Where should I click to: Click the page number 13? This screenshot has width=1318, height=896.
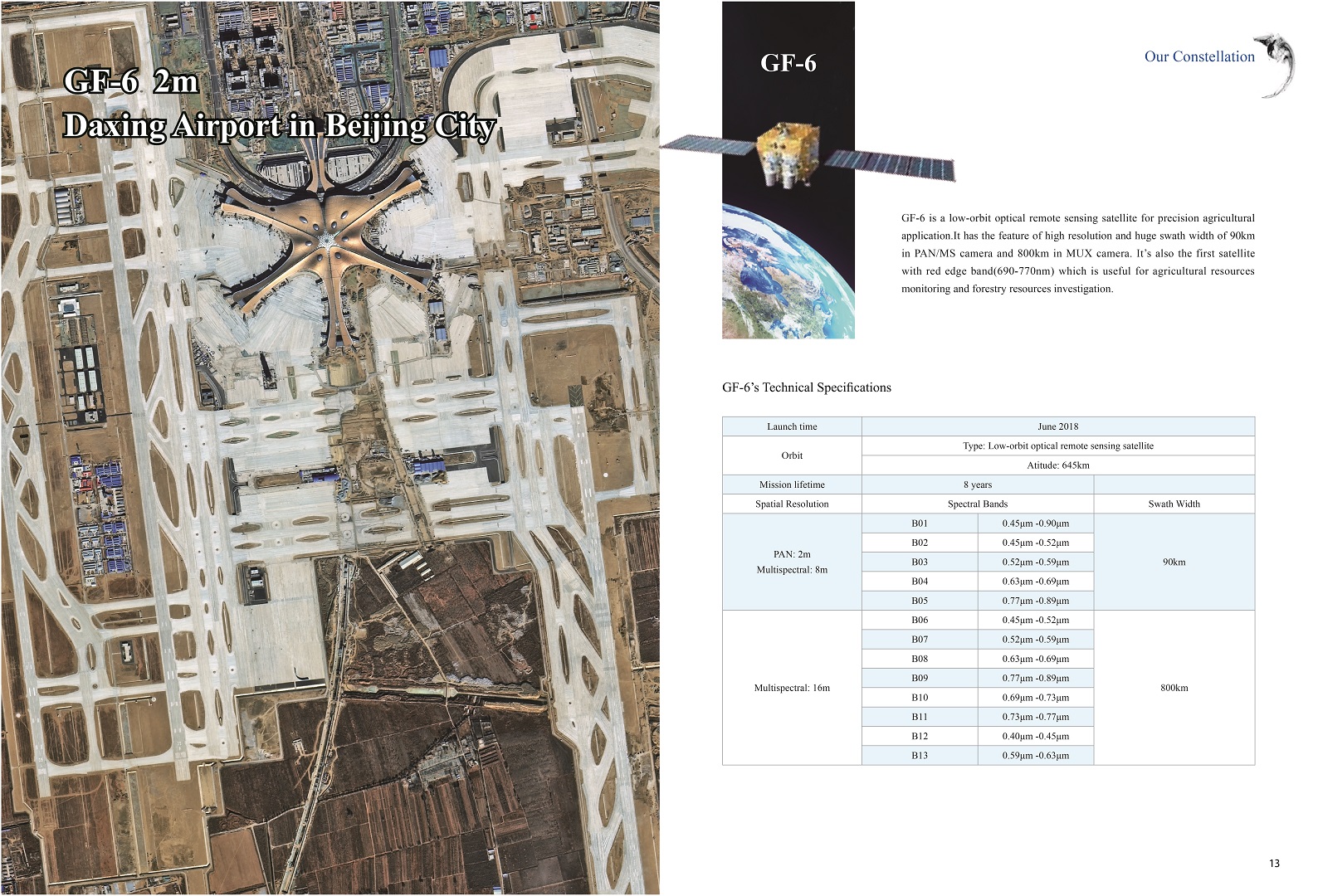pos(1274,864)
